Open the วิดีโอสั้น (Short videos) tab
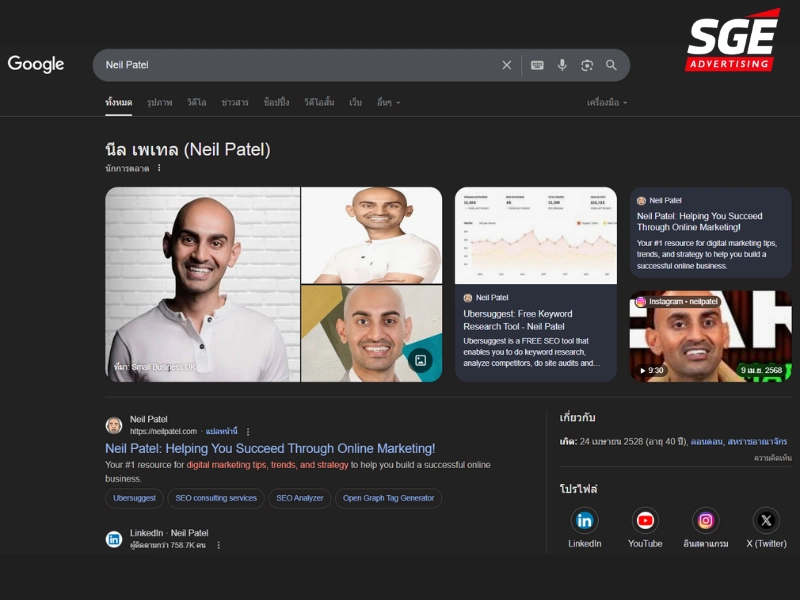The image size is (800, 600). coord(319,103)
